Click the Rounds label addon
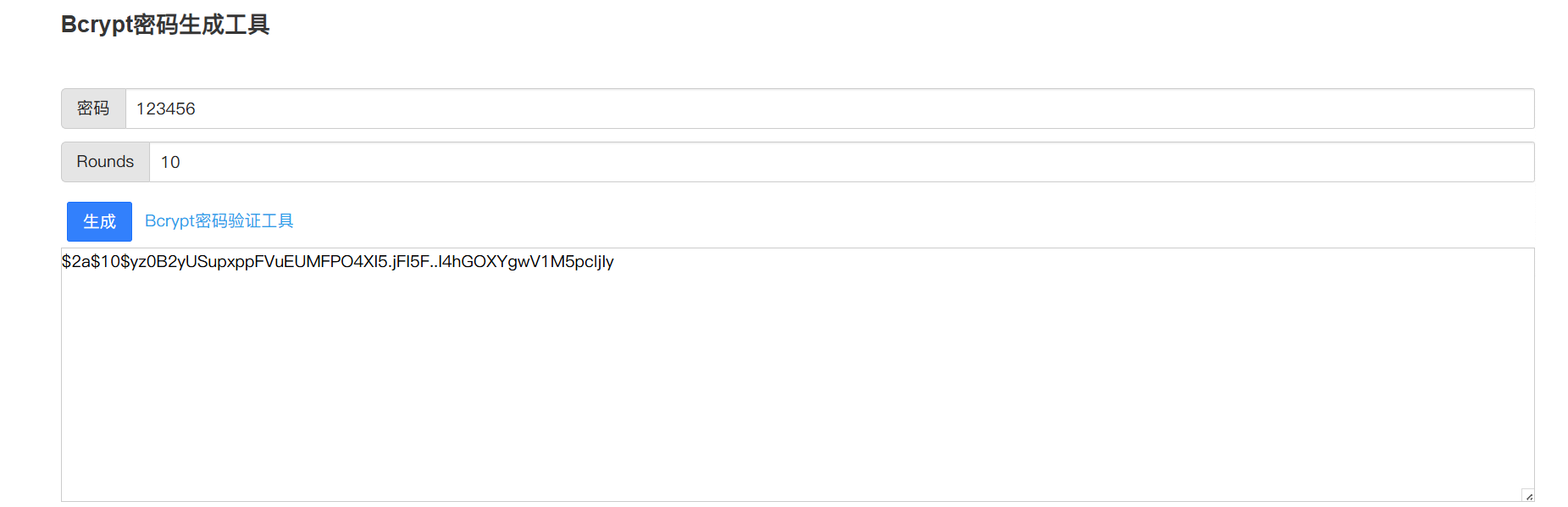Screen dimensions: 1568x507 point(105,162)
